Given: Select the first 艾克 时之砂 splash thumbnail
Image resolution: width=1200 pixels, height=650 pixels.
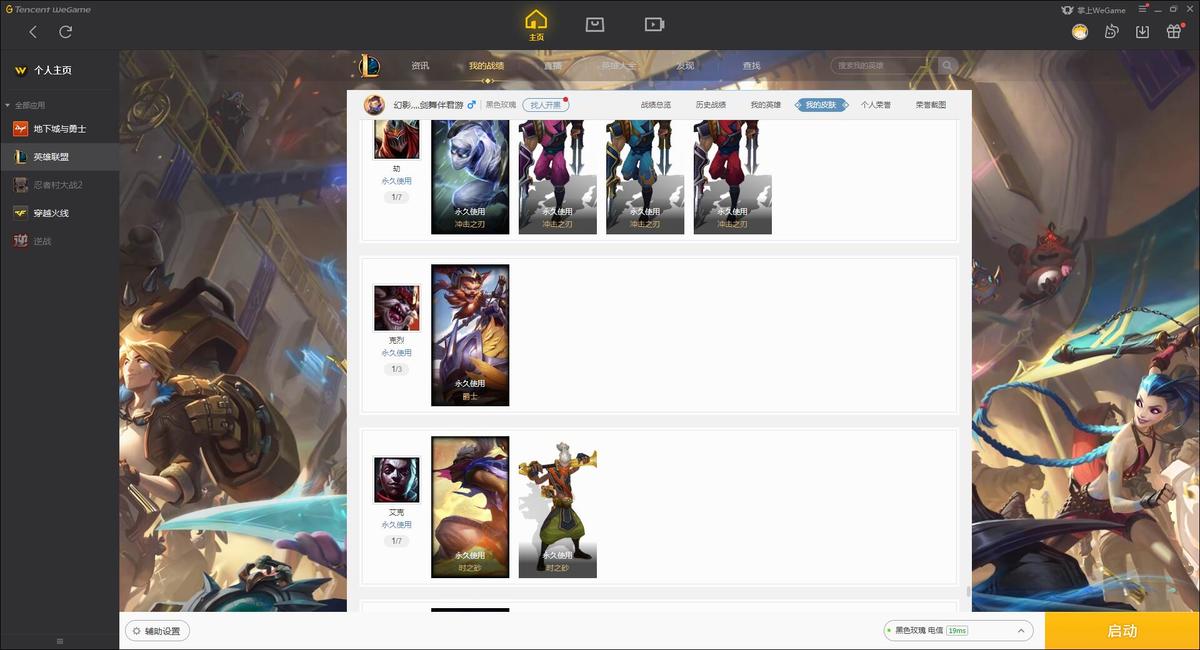Looking at the screenshot, I should 470,507.
